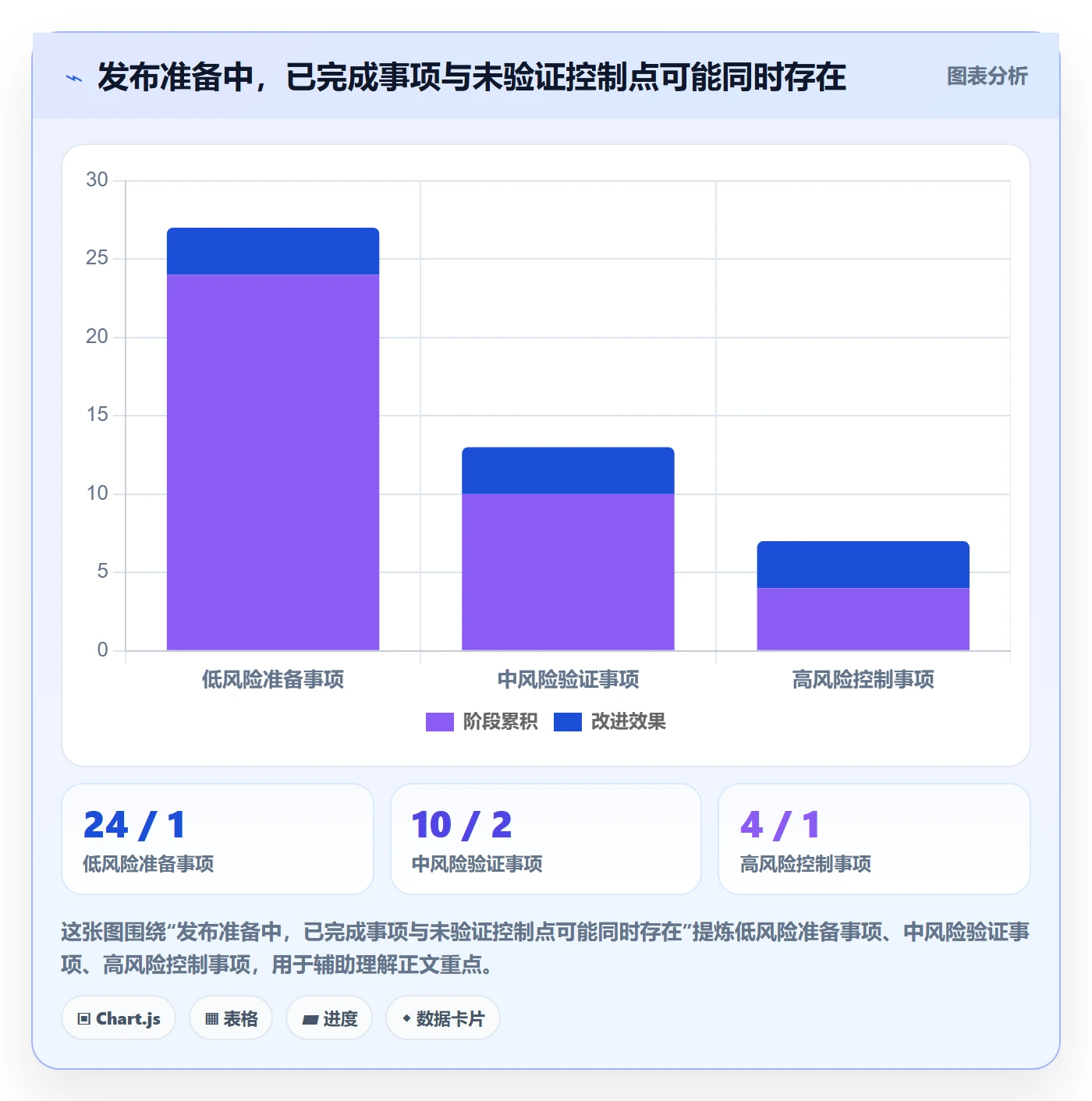Image resolution: width=1092 pixels, height=1101 pixels.
Task: Click the 改进效果 legend label
Action: tap(628, 722)
